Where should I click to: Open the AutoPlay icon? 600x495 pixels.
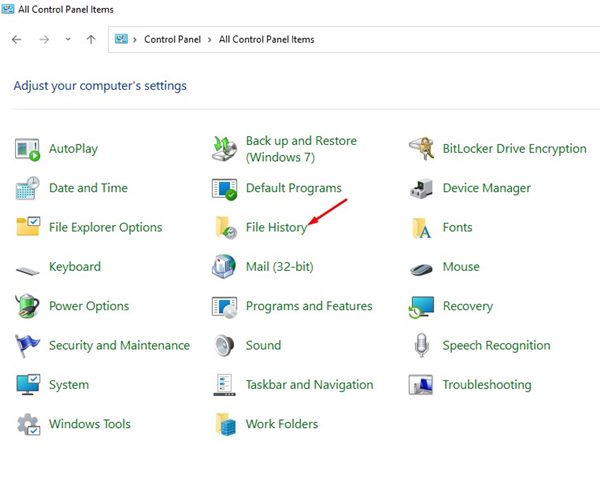[27, 149]
